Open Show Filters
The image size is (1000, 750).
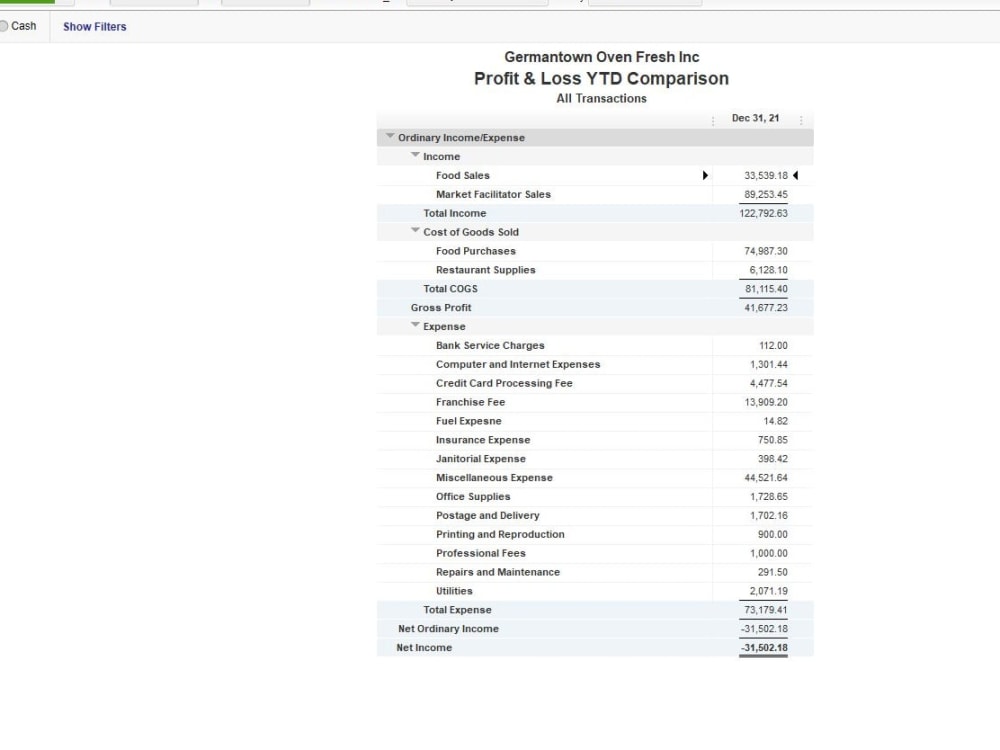click(x=93, y=26)
